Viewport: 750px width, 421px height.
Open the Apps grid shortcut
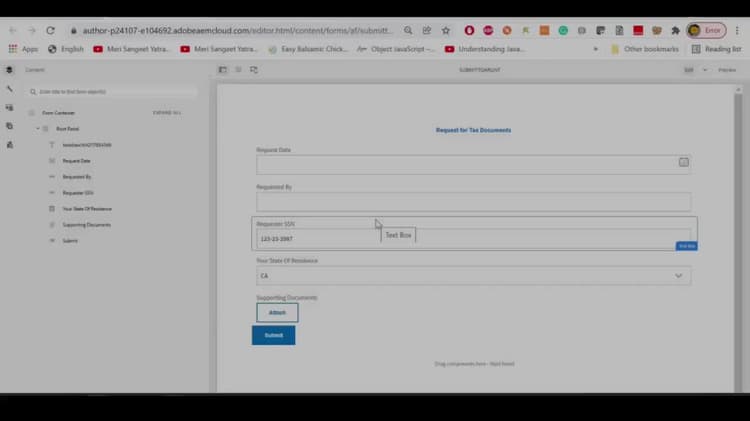point(23,49)
